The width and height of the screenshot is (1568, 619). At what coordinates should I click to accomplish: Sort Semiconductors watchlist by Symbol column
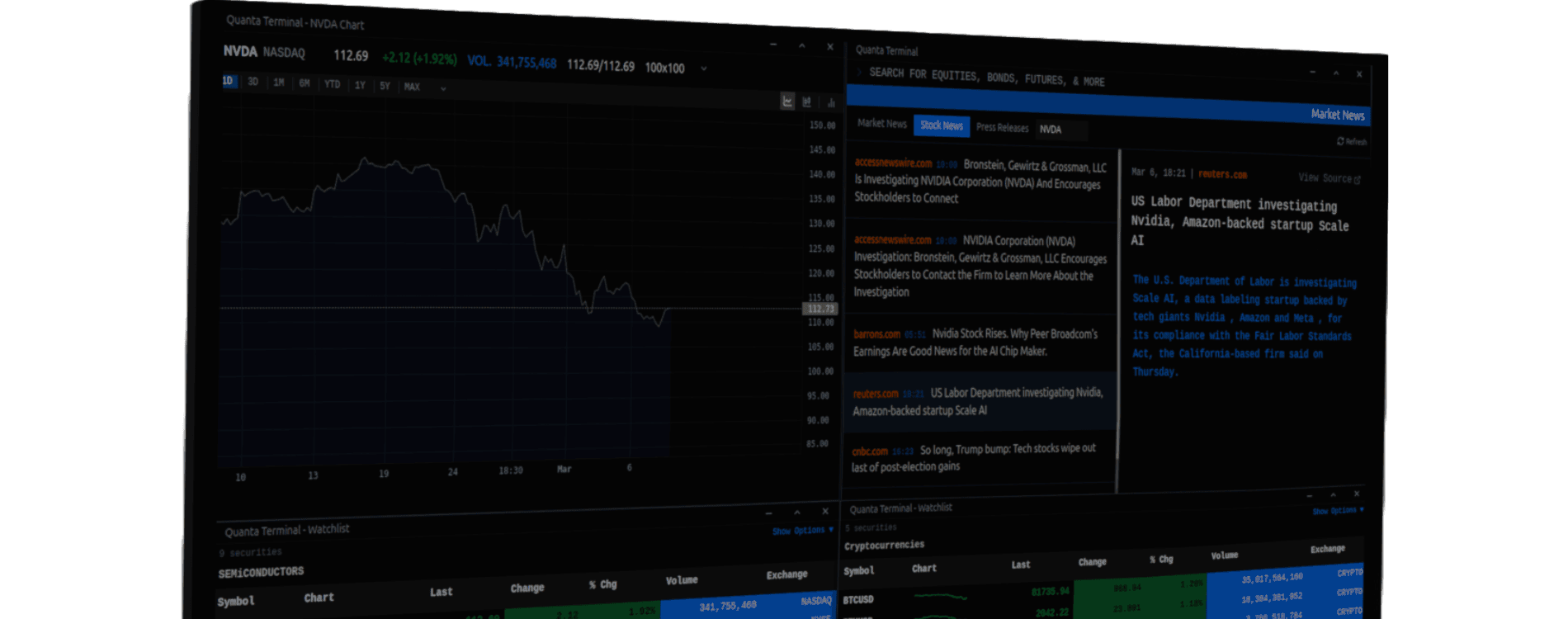236,602
